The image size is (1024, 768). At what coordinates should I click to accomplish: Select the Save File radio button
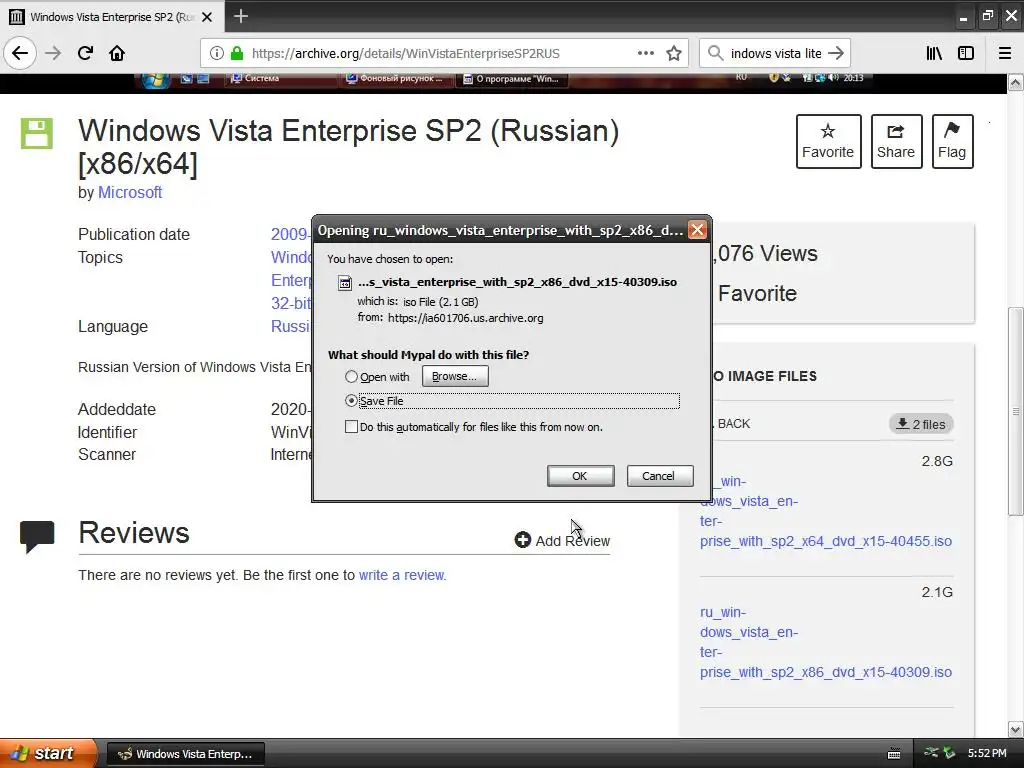[x=351, y=400]
